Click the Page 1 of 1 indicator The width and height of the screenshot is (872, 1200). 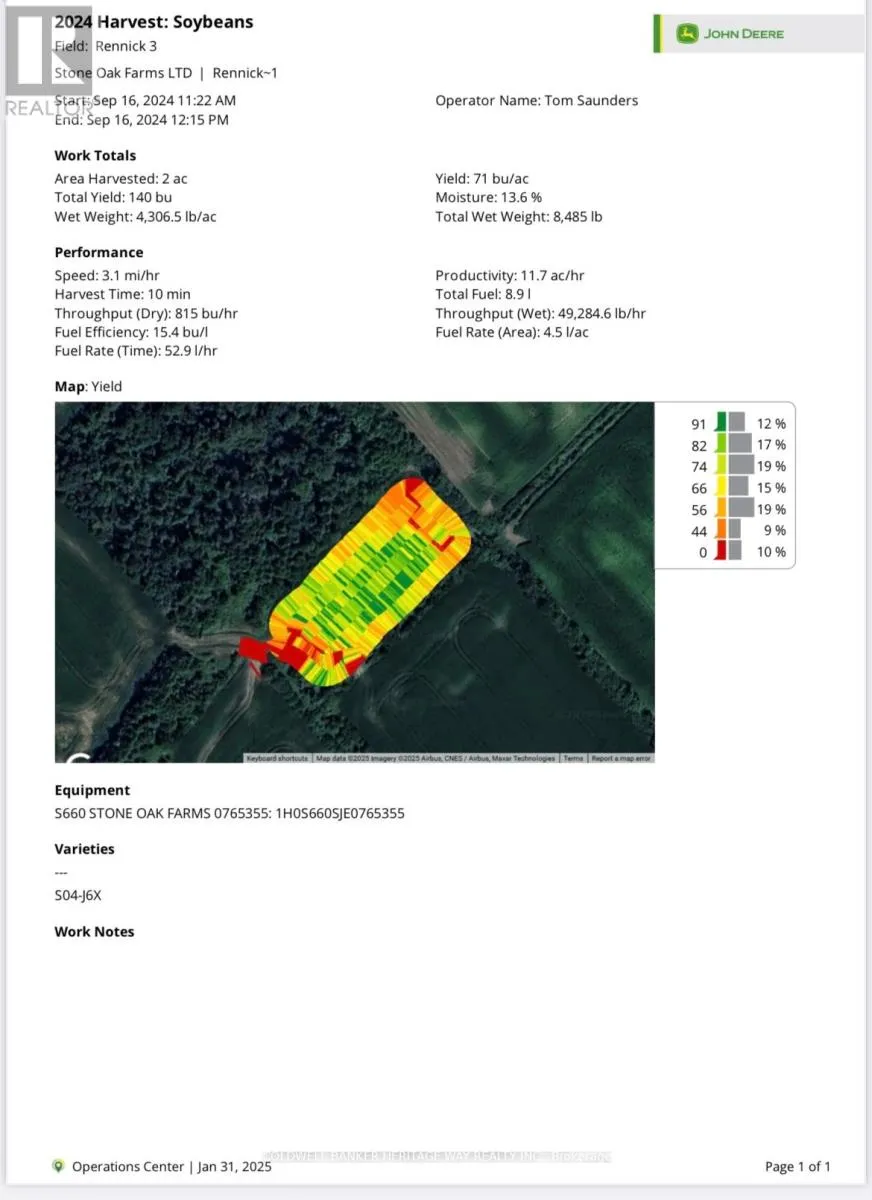pyautogui.click(x=797, y=1166)
